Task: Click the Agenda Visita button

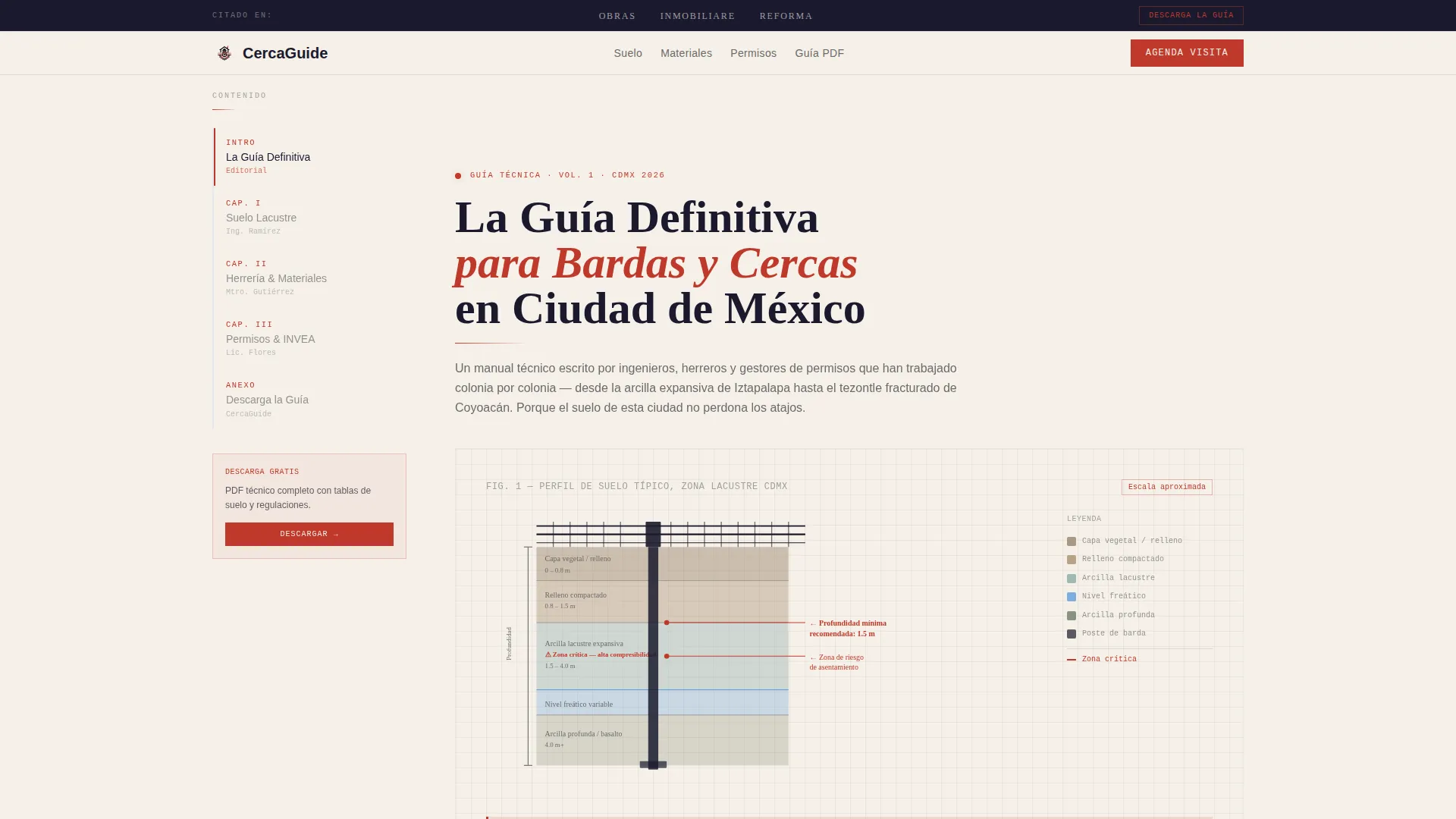Action: click(x=1187, y=53)
